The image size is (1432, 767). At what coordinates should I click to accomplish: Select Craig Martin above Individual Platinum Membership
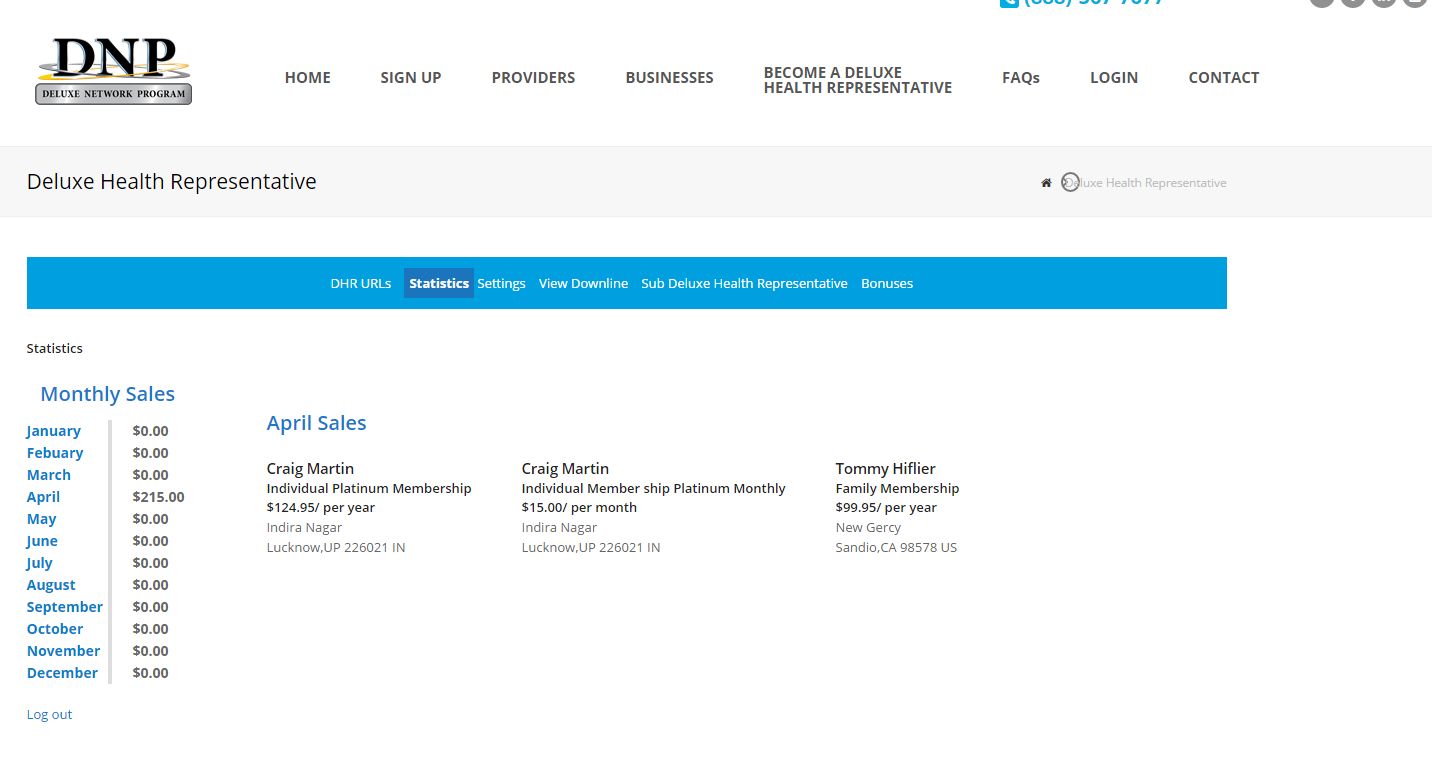pyautogui.click(x=310, y=469)
